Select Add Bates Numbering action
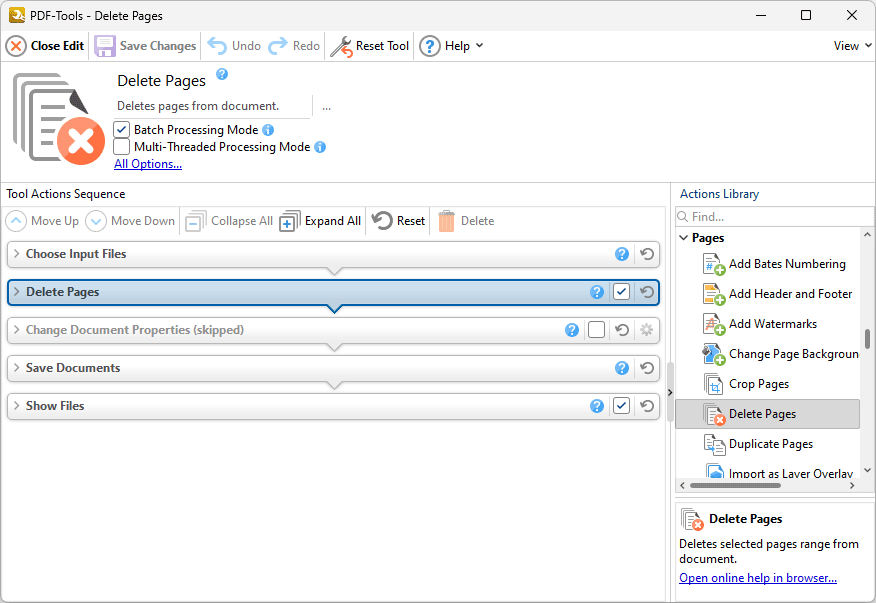Image resolution: width=876 pixels, height=603 pixels. (x=775, y=264)
